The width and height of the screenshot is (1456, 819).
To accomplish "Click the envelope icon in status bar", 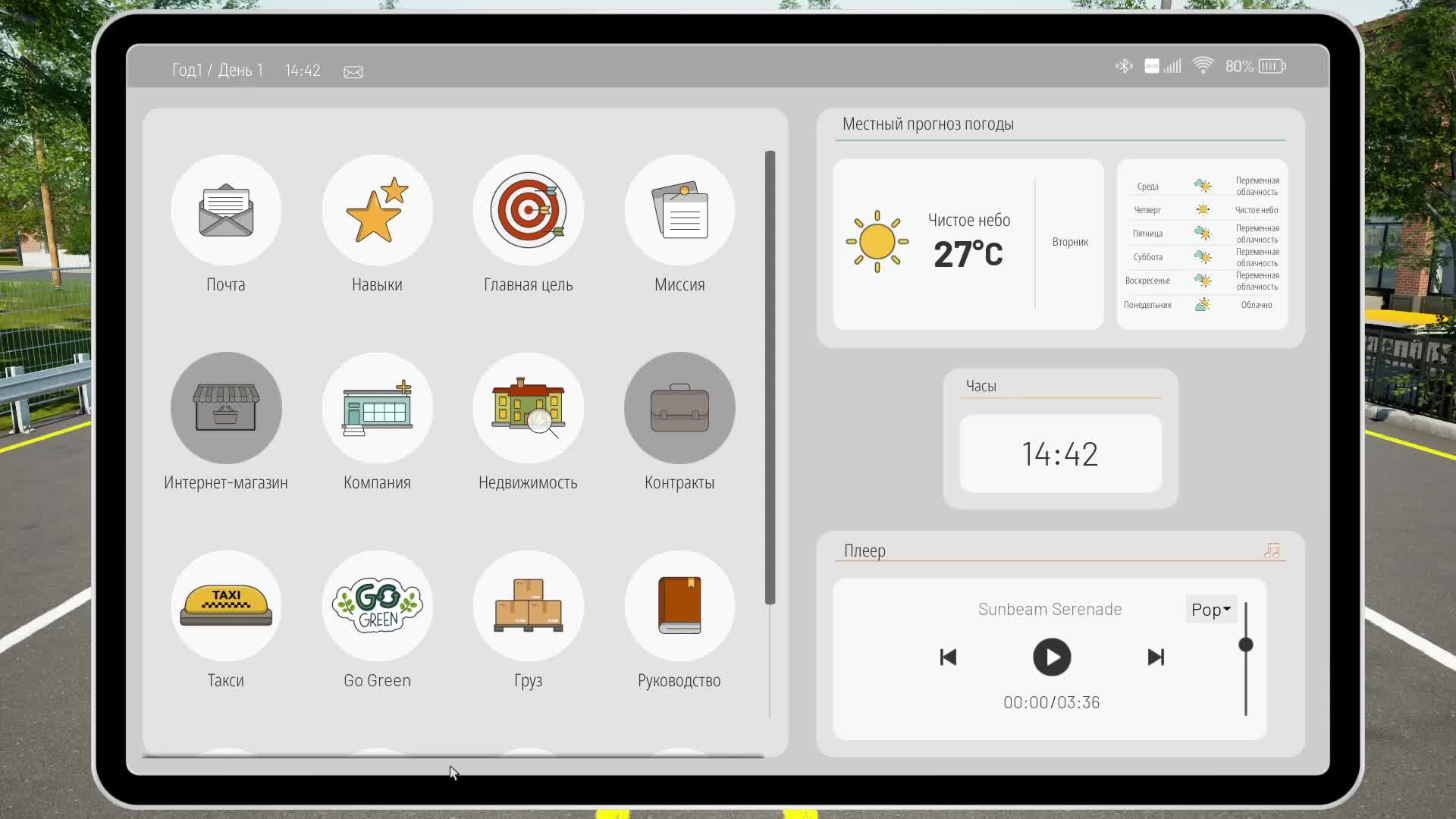I will [353, 72].
